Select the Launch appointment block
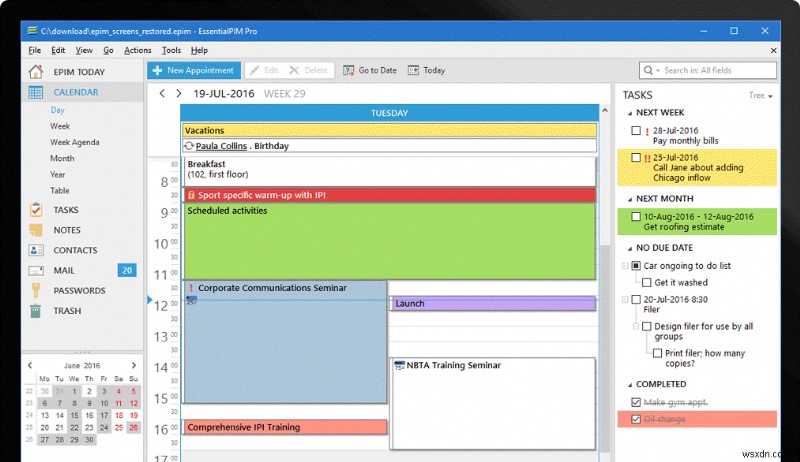 pos(493,303)
